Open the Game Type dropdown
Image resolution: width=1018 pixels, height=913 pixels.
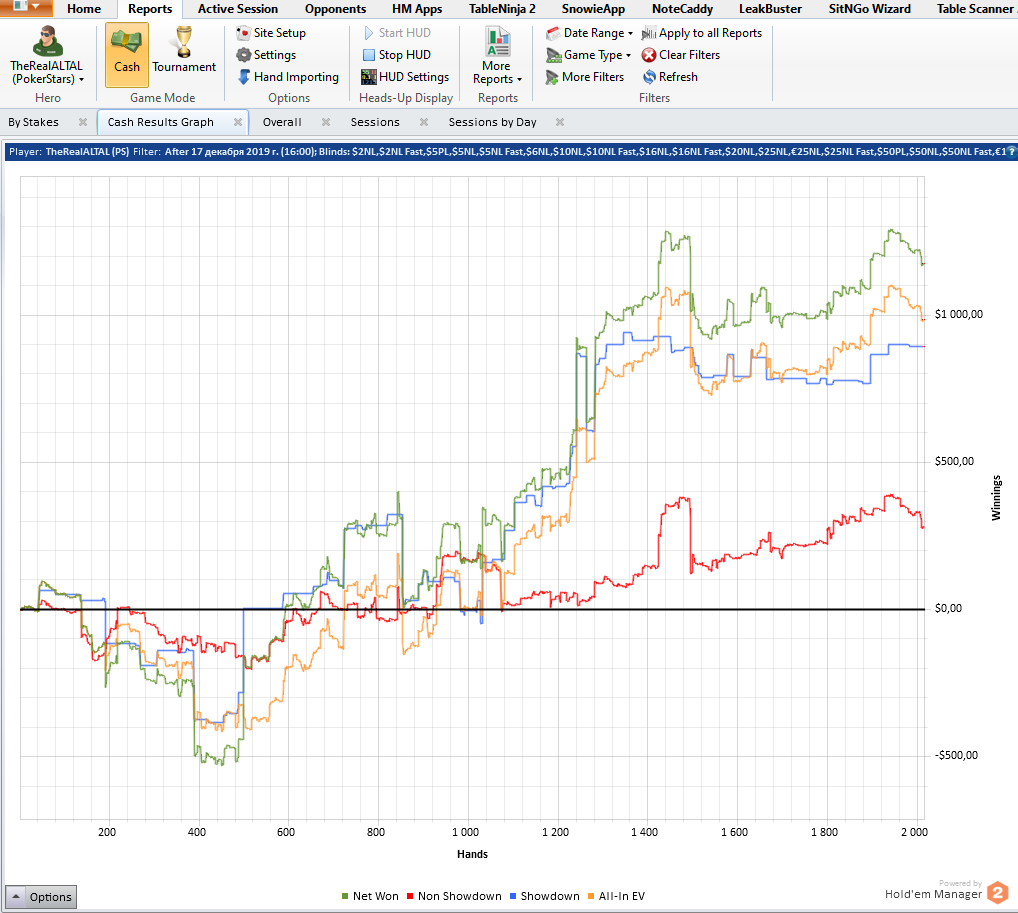tap(588, 55)
